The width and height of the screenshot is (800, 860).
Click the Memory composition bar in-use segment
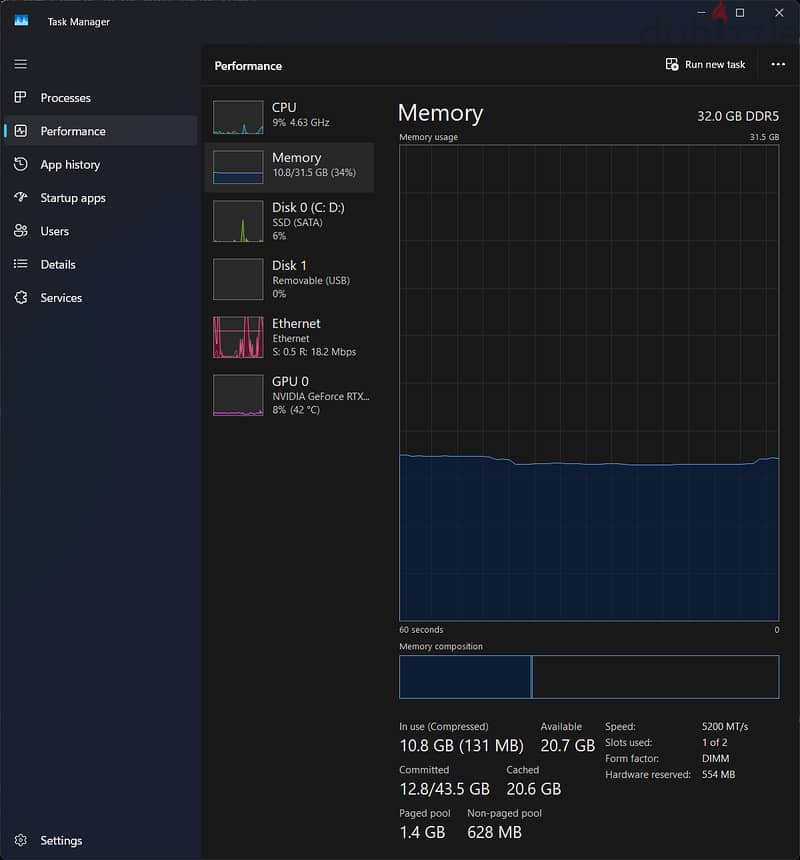[465, 677]
